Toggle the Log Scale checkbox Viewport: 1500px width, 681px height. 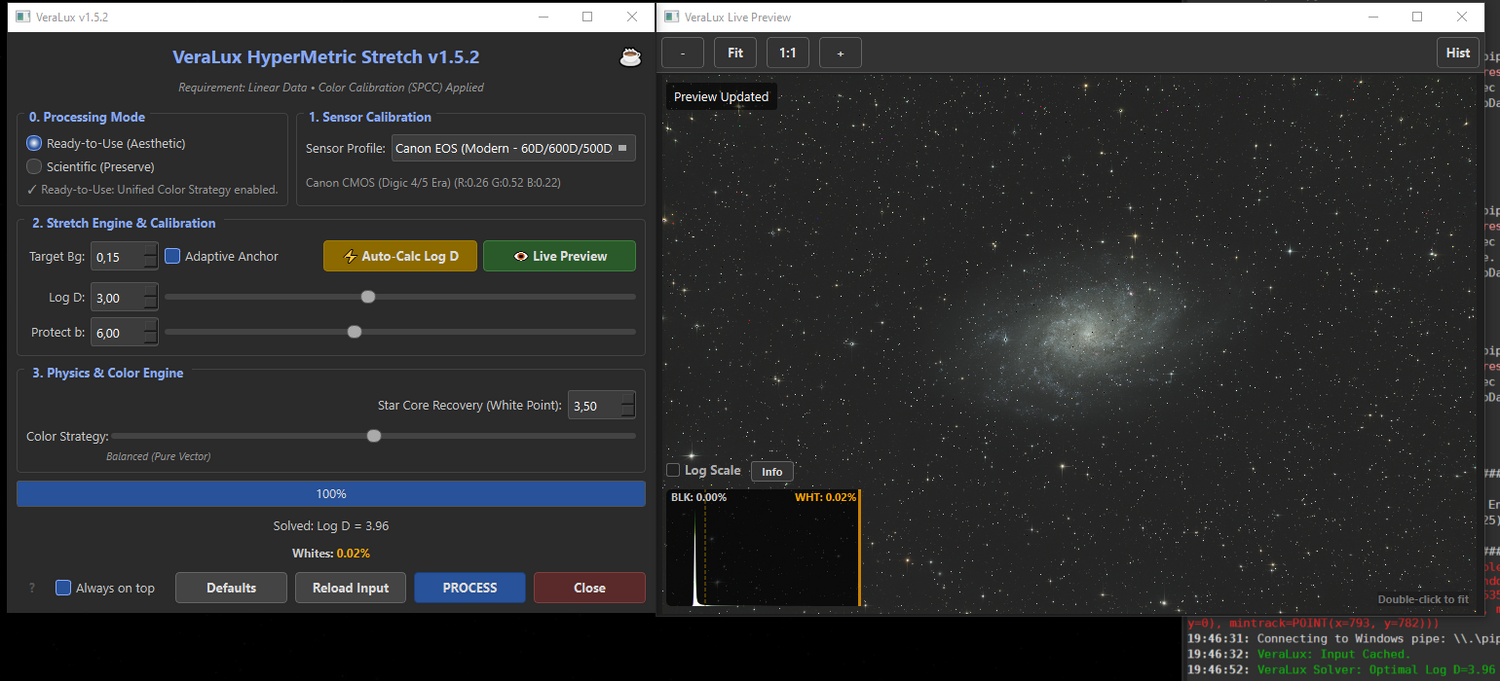click(x=673, y=470)
